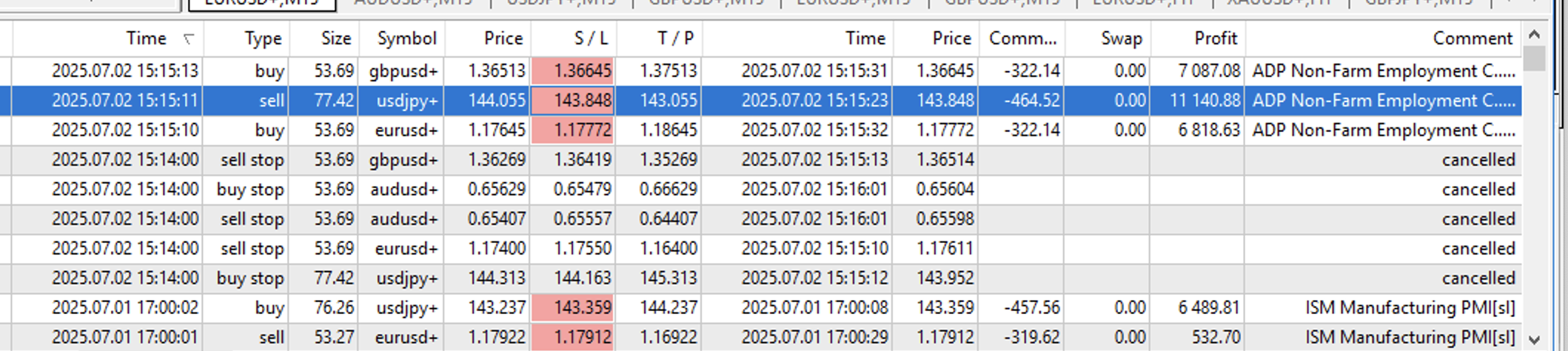Click the red S/L cell showing 1.17912
This screenshot has height=351, width=1568.
pyautogui.click(x=574, y=338)
